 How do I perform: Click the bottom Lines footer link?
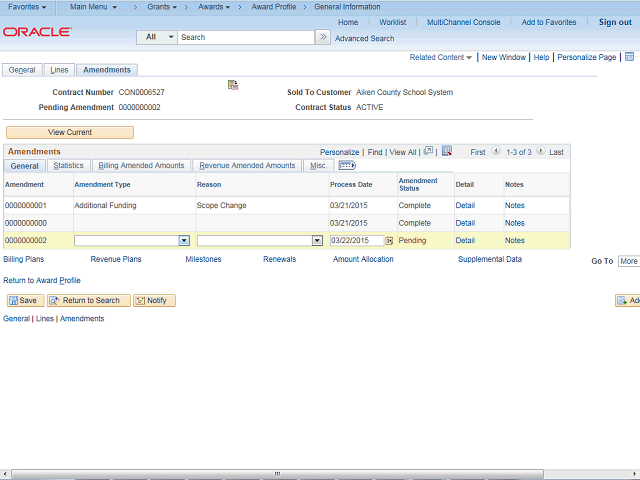45,319
